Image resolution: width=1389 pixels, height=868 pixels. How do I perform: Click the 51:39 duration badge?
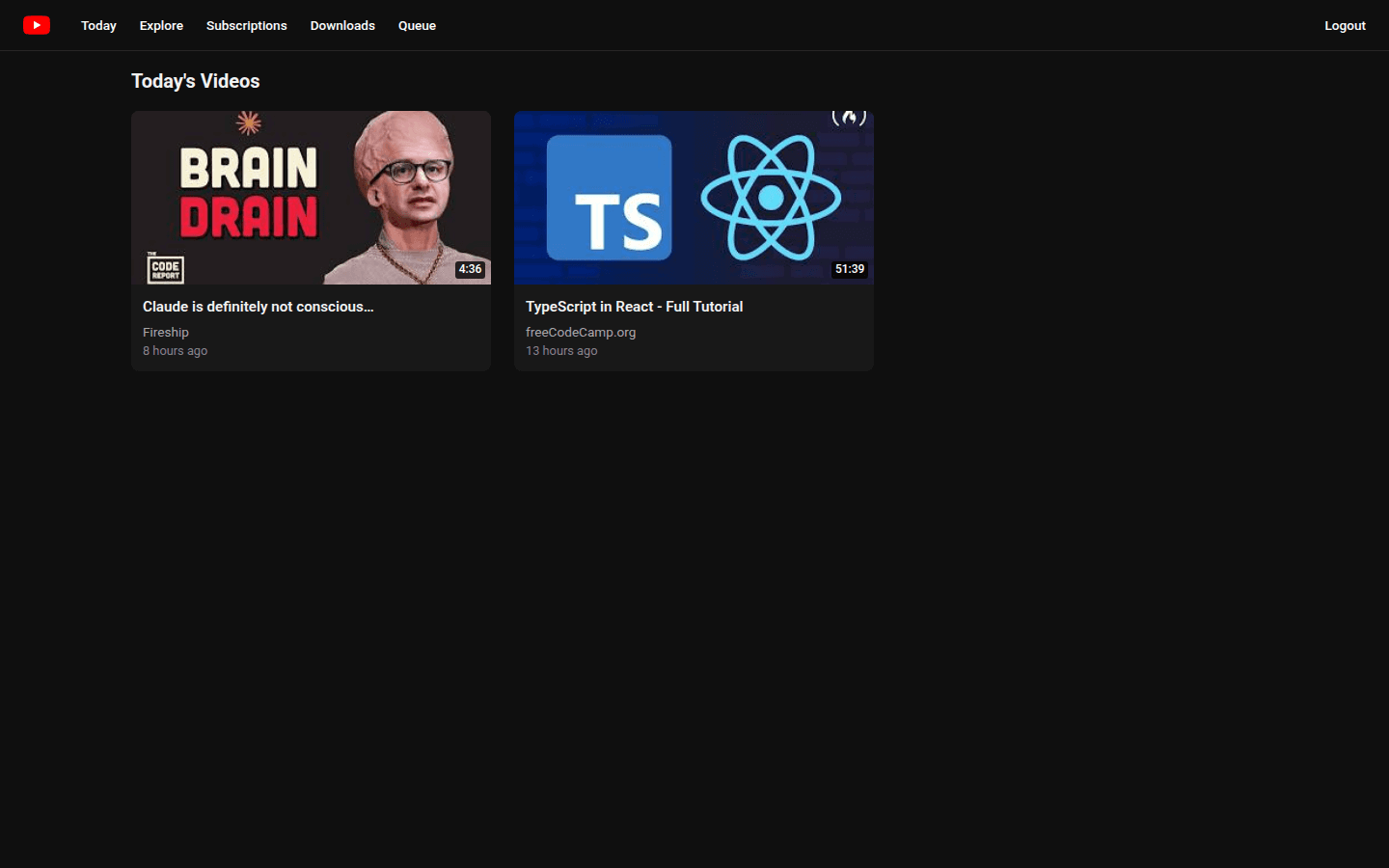[850, 269]
